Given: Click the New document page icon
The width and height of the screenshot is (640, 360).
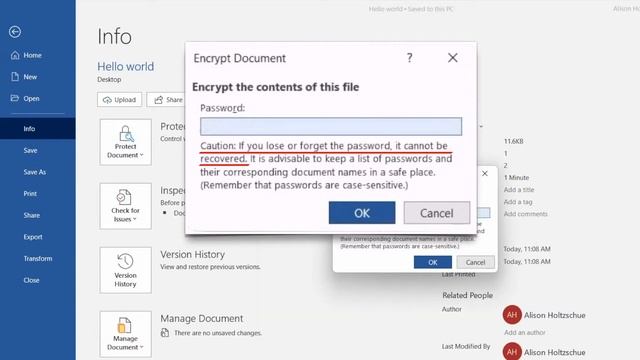Looking at the screenshot, I should coord(15,77).
